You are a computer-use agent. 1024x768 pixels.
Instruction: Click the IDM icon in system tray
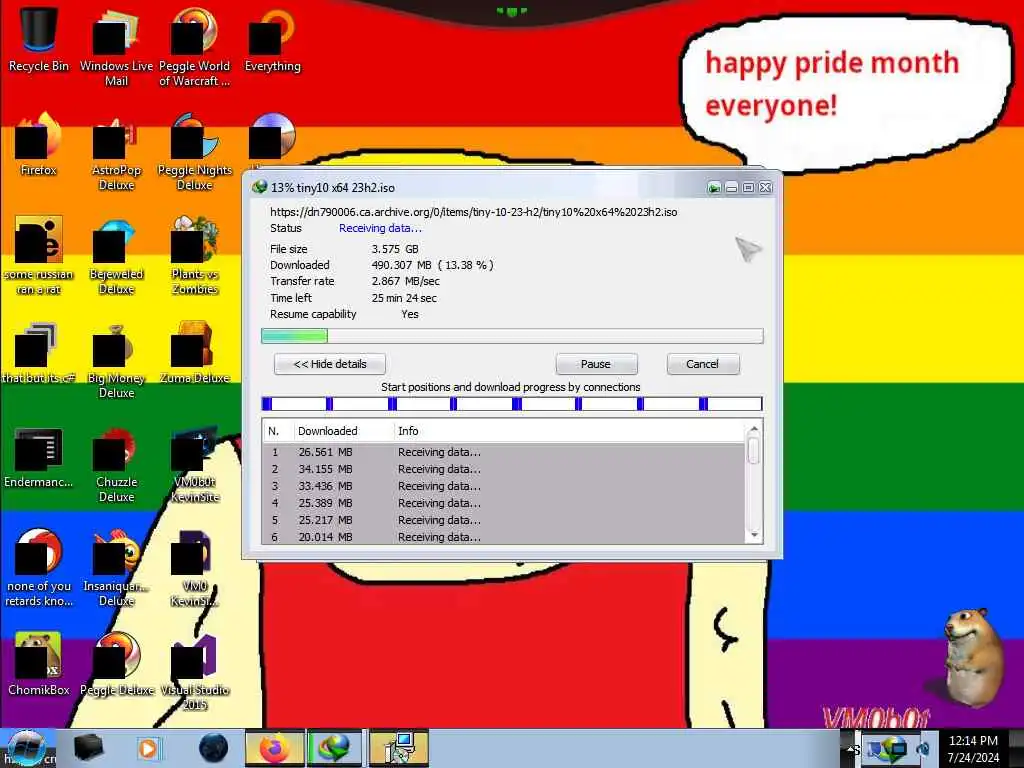point(891,748)
